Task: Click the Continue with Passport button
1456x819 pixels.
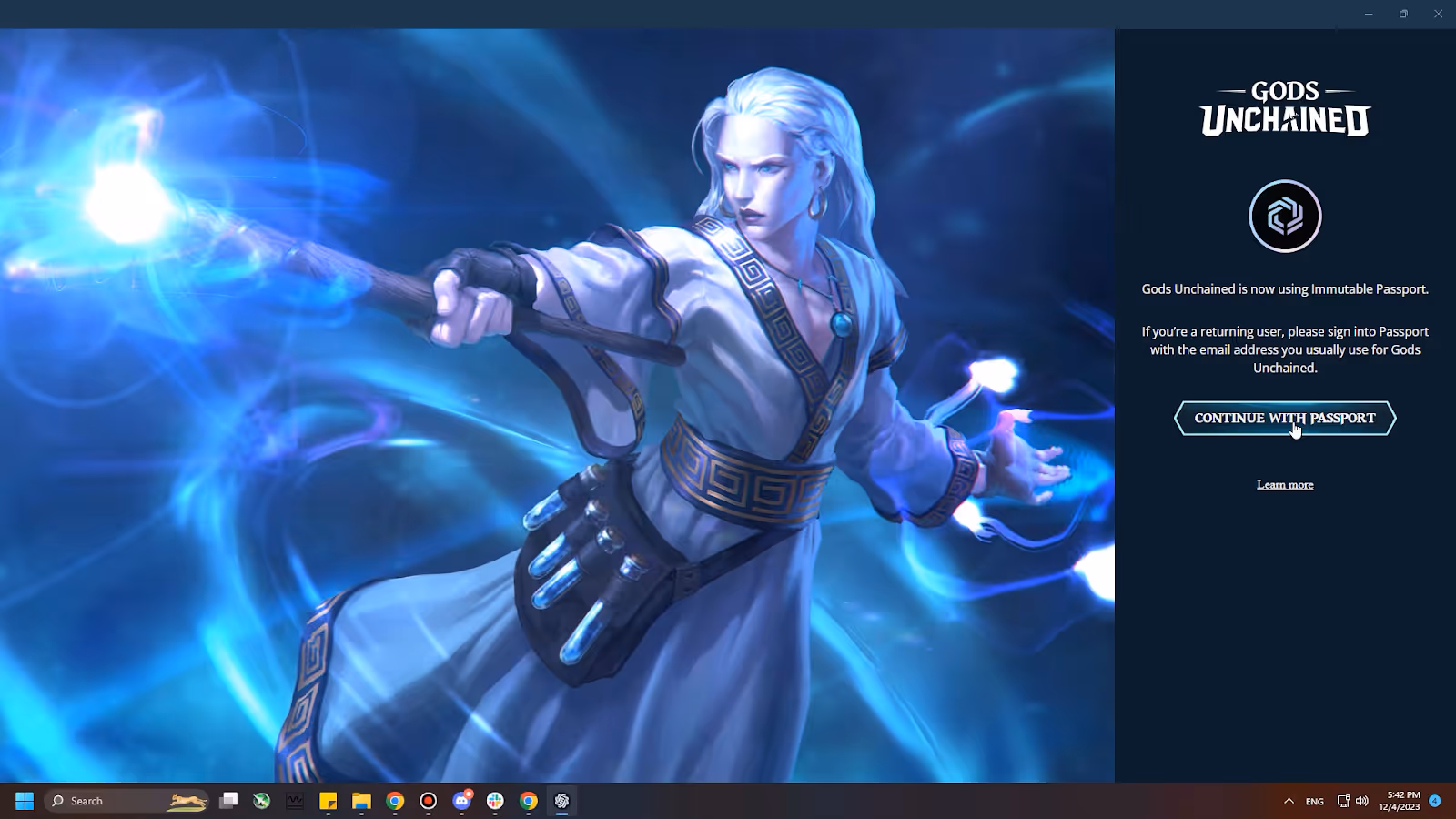Action: coord(1284,419)
